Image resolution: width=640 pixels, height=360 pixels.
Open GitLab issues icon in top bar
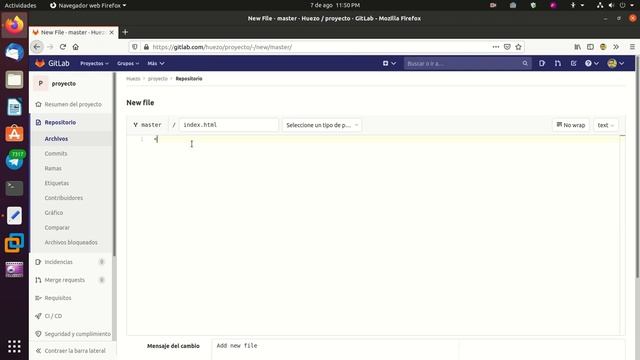(542, 63)
